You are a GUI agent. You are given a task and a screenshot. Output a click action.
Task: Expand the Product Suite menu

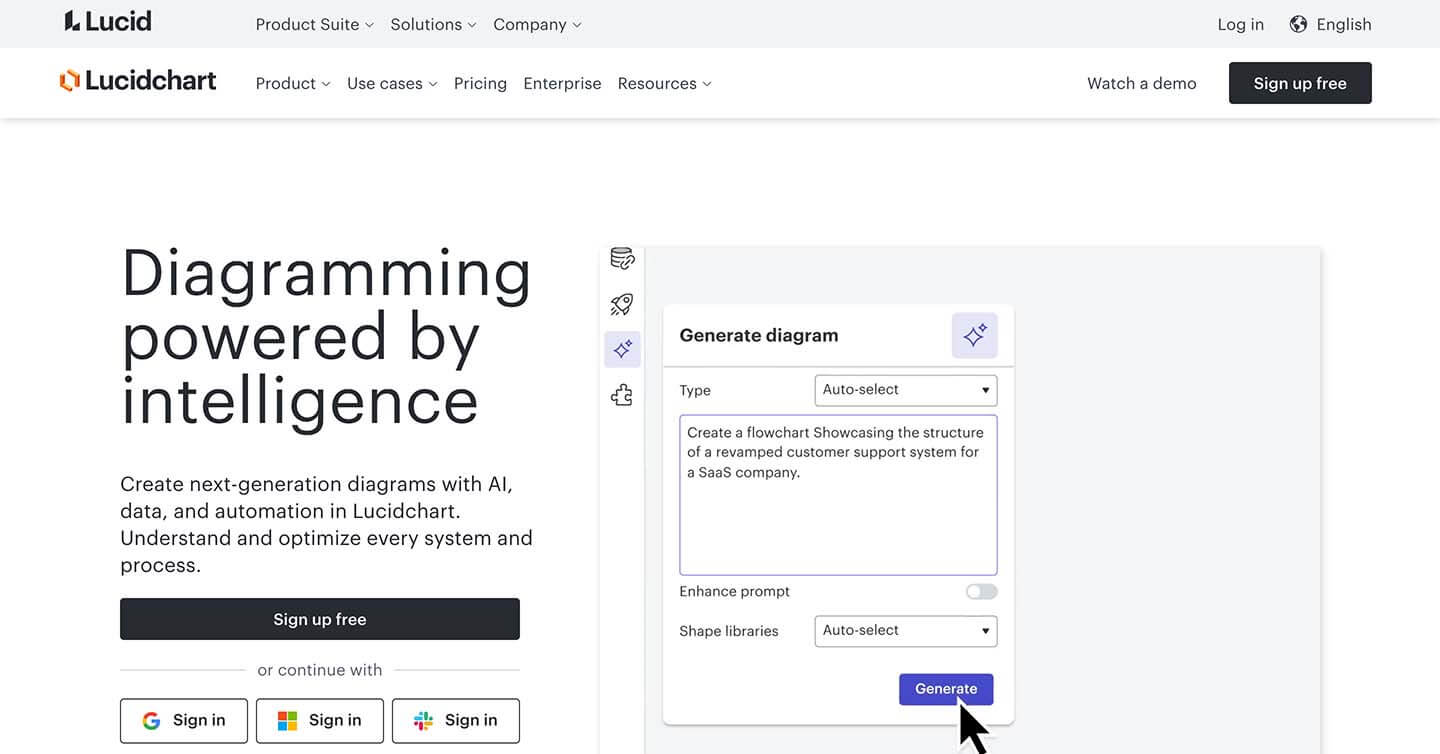click(x=314, y=24)
